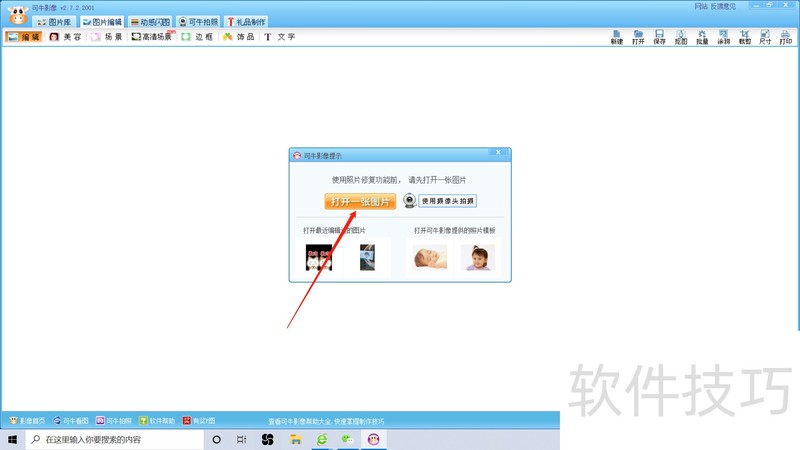
Task: Click the 打印 print icon
Action: coord(786,37)
